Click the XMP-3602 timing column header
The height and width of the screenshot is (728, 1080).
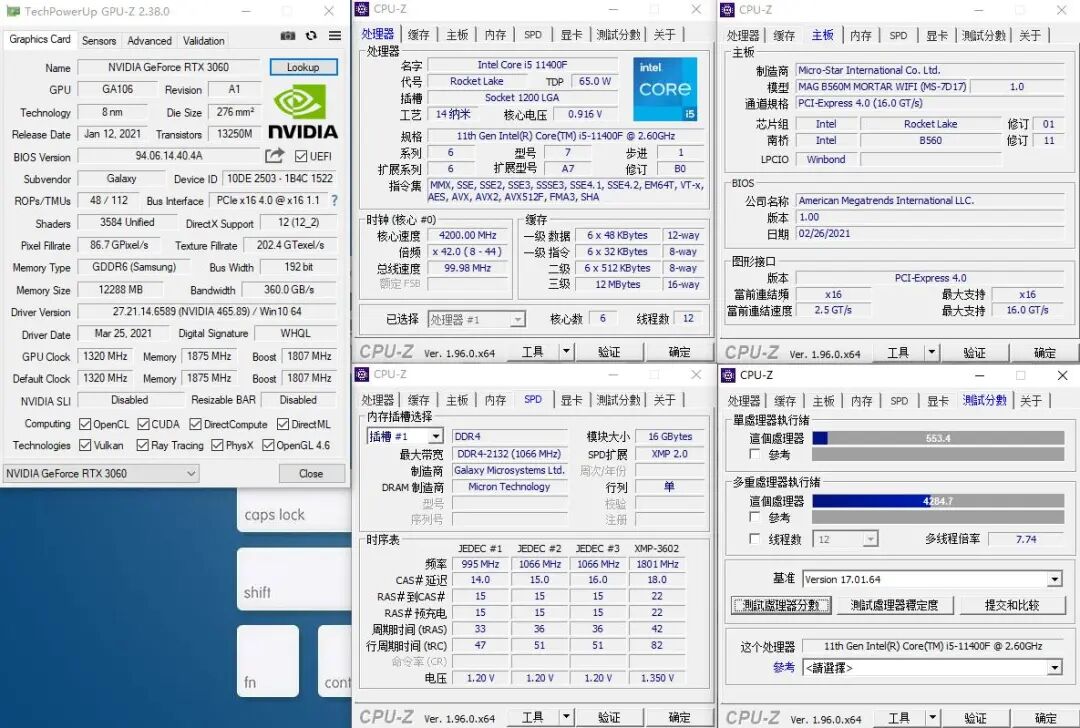[656, 548]
